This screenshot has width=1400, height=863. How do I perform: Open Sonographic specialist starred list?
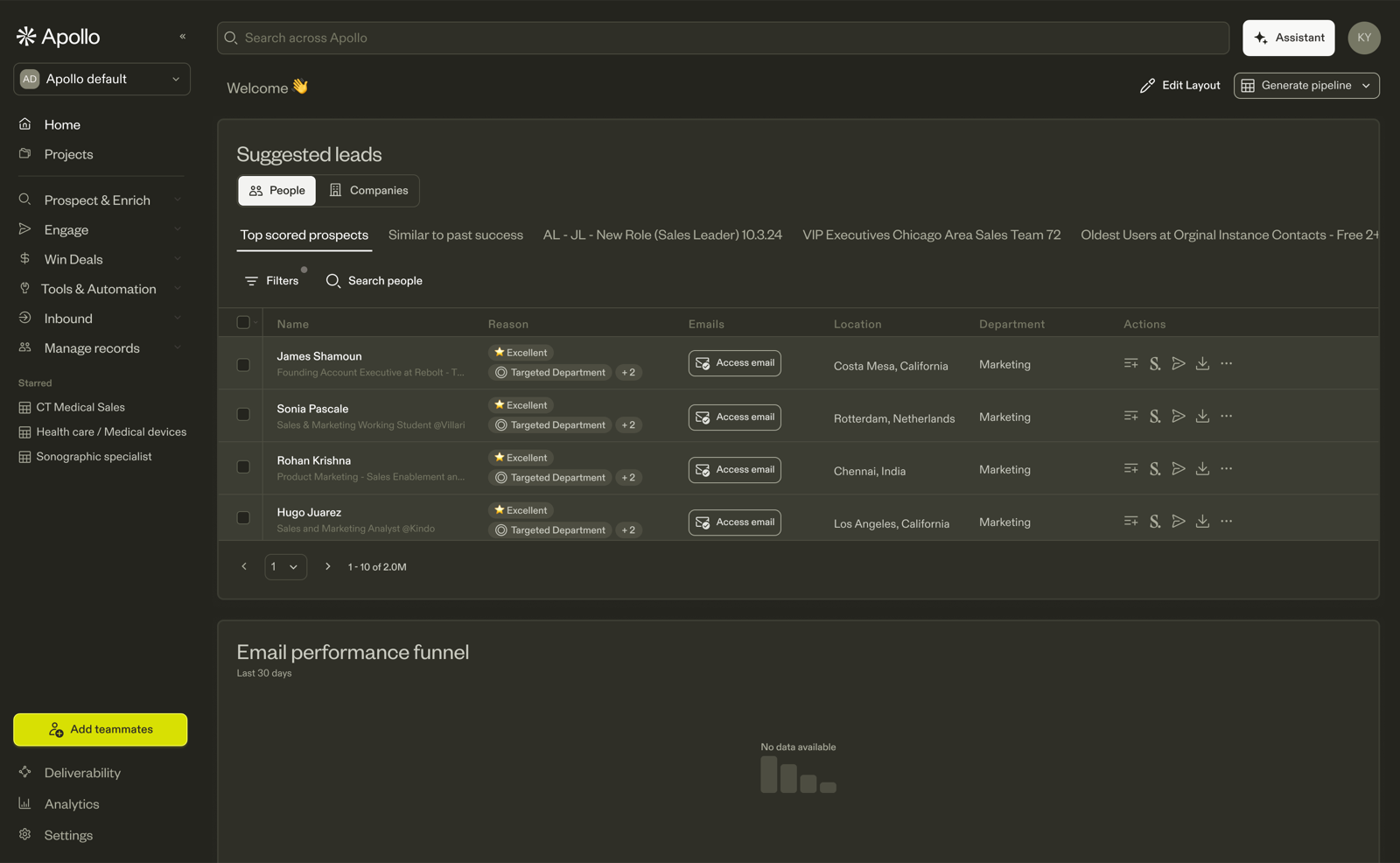(x=85, y=457)
